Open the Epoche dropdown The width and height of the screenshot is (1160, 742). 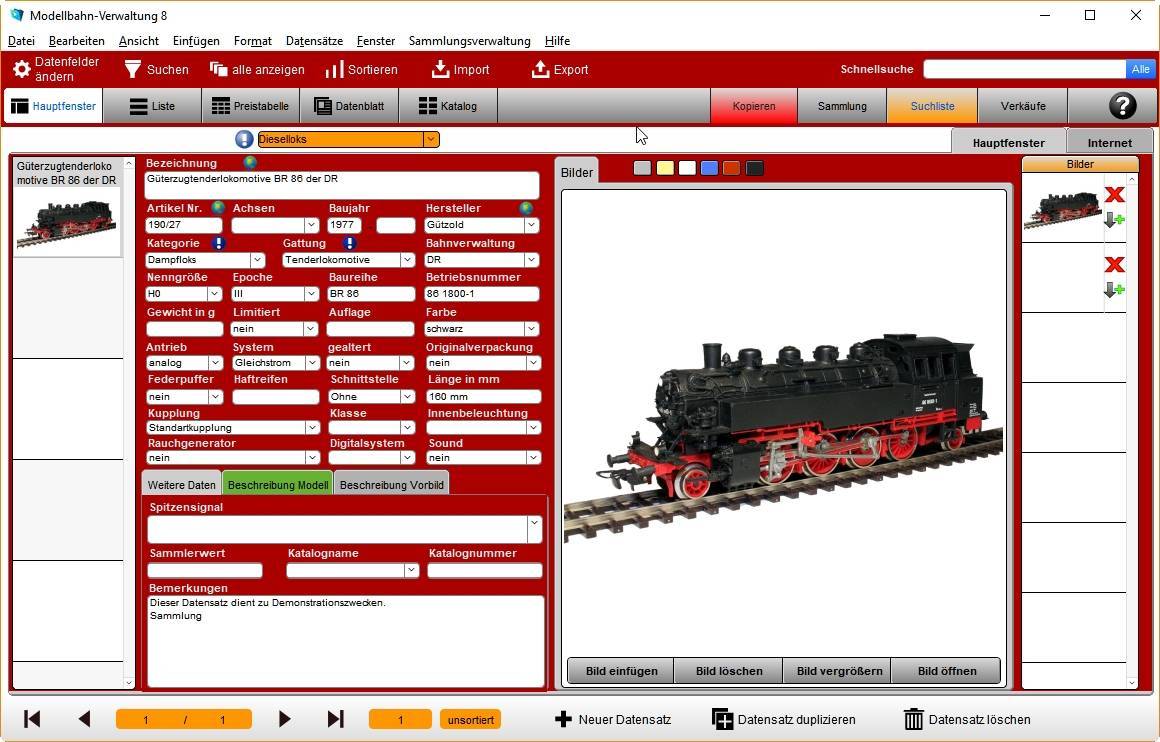click(310, 294)
